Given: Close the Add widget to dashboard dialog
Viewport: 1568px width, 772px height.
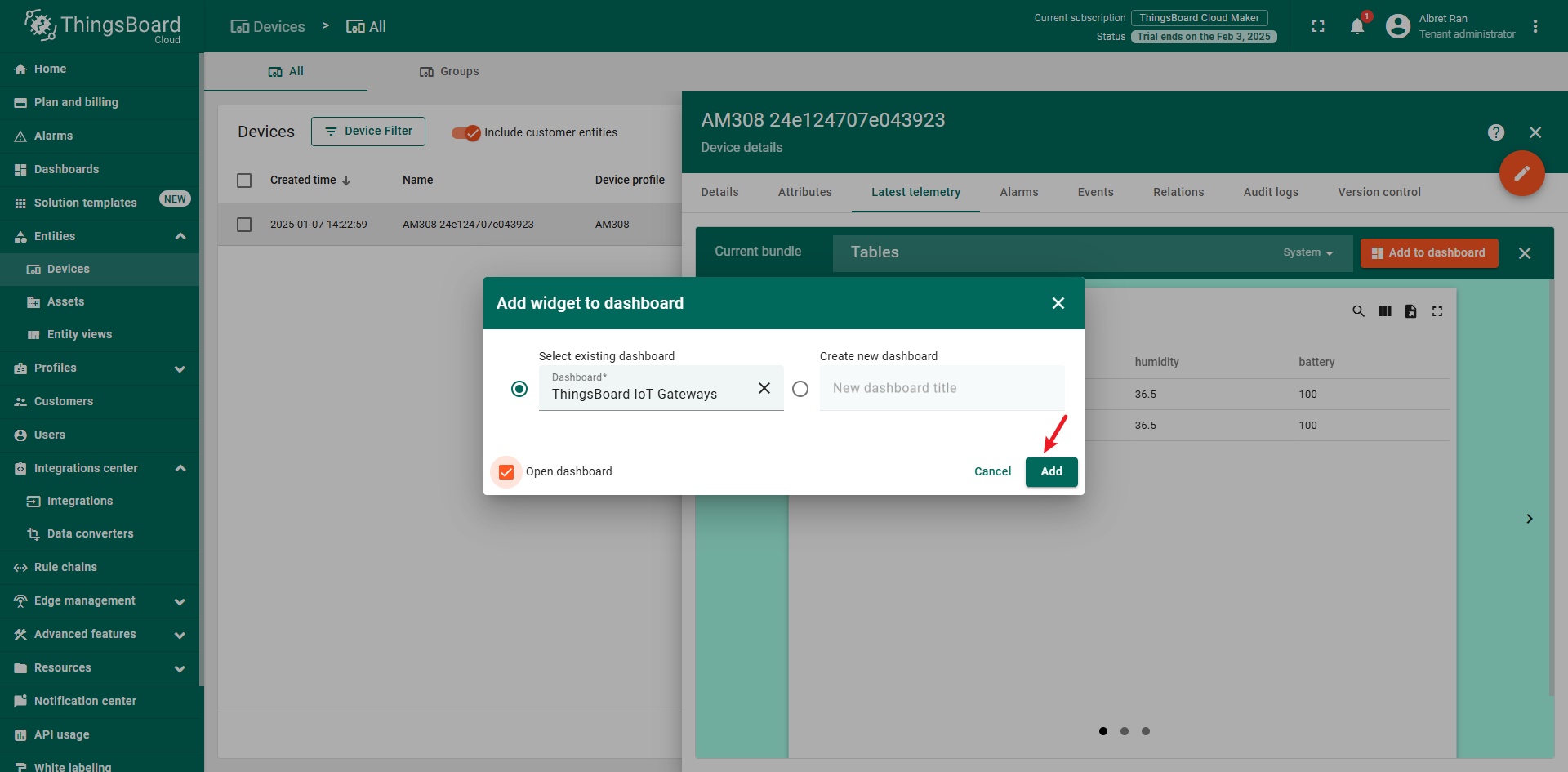Looking at the screenshot, I should 1058,303.
